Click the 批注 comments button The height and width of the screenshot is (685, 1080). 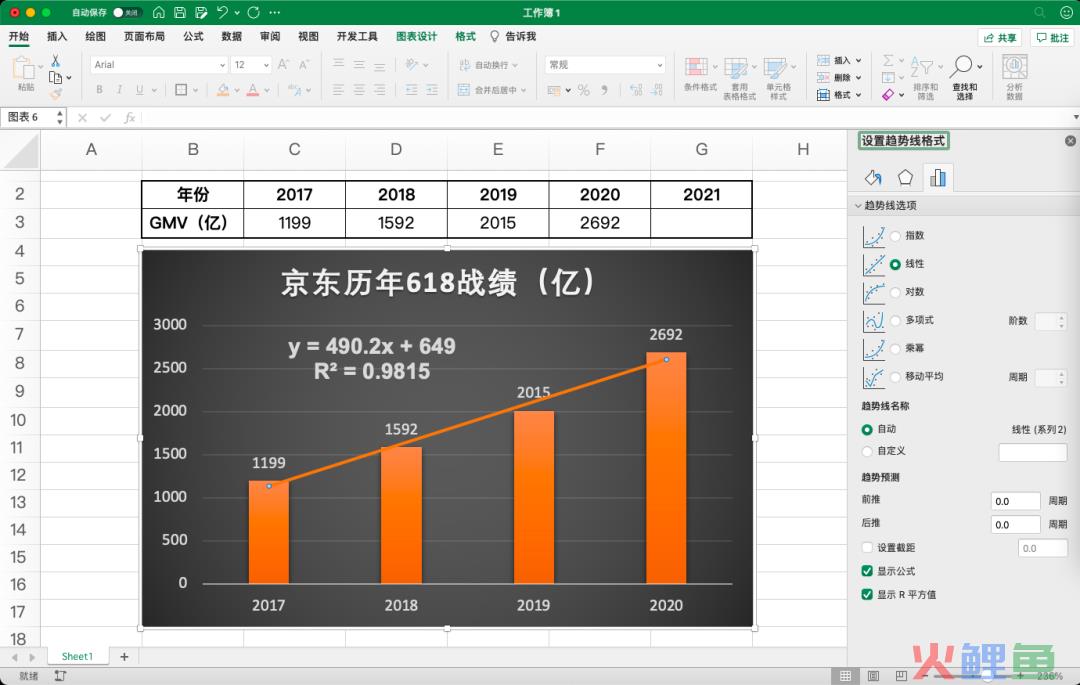point(1053,38)
